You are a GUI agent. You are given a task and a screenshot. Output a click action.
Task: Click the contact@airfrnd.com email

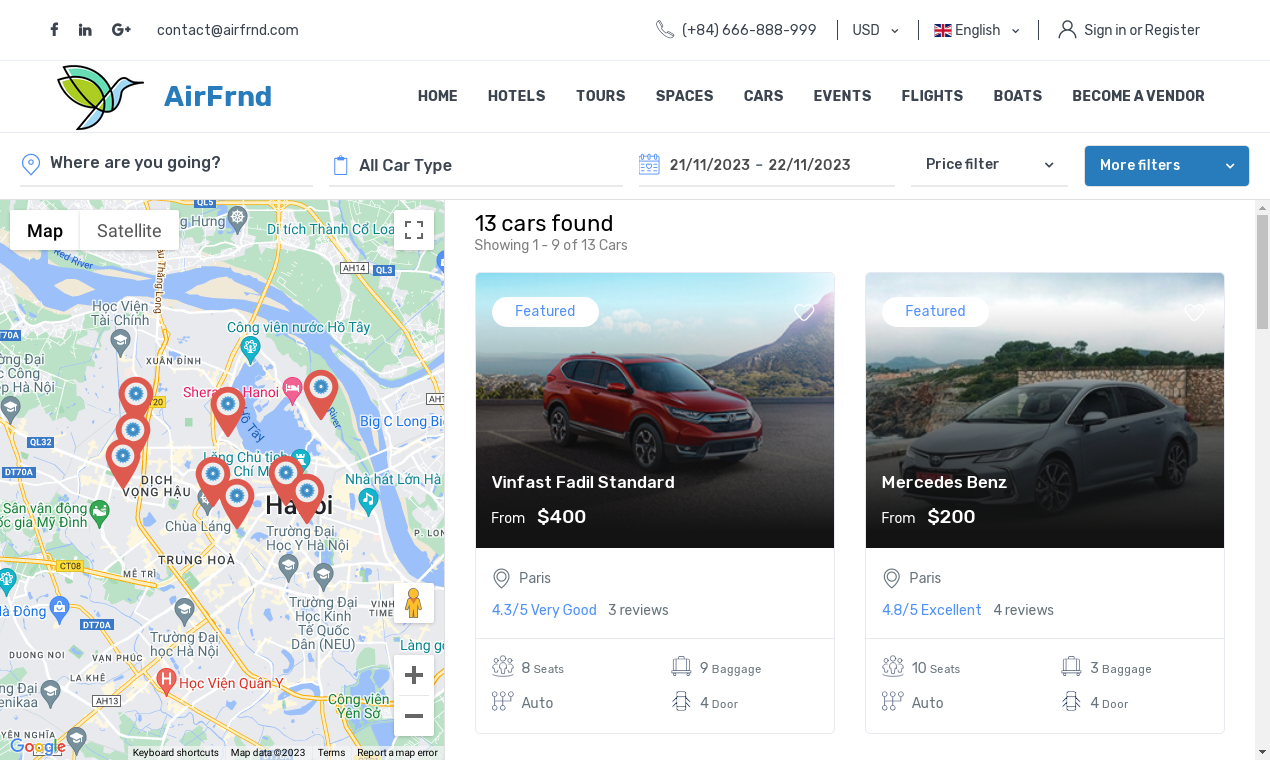click(x=228, y=30)
